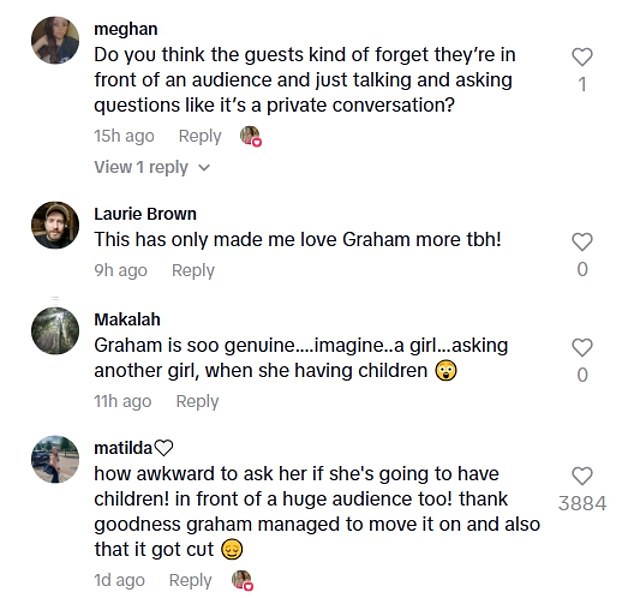
Task: Open Laurie Brown's profile avatar
Action: click(56, 226)
